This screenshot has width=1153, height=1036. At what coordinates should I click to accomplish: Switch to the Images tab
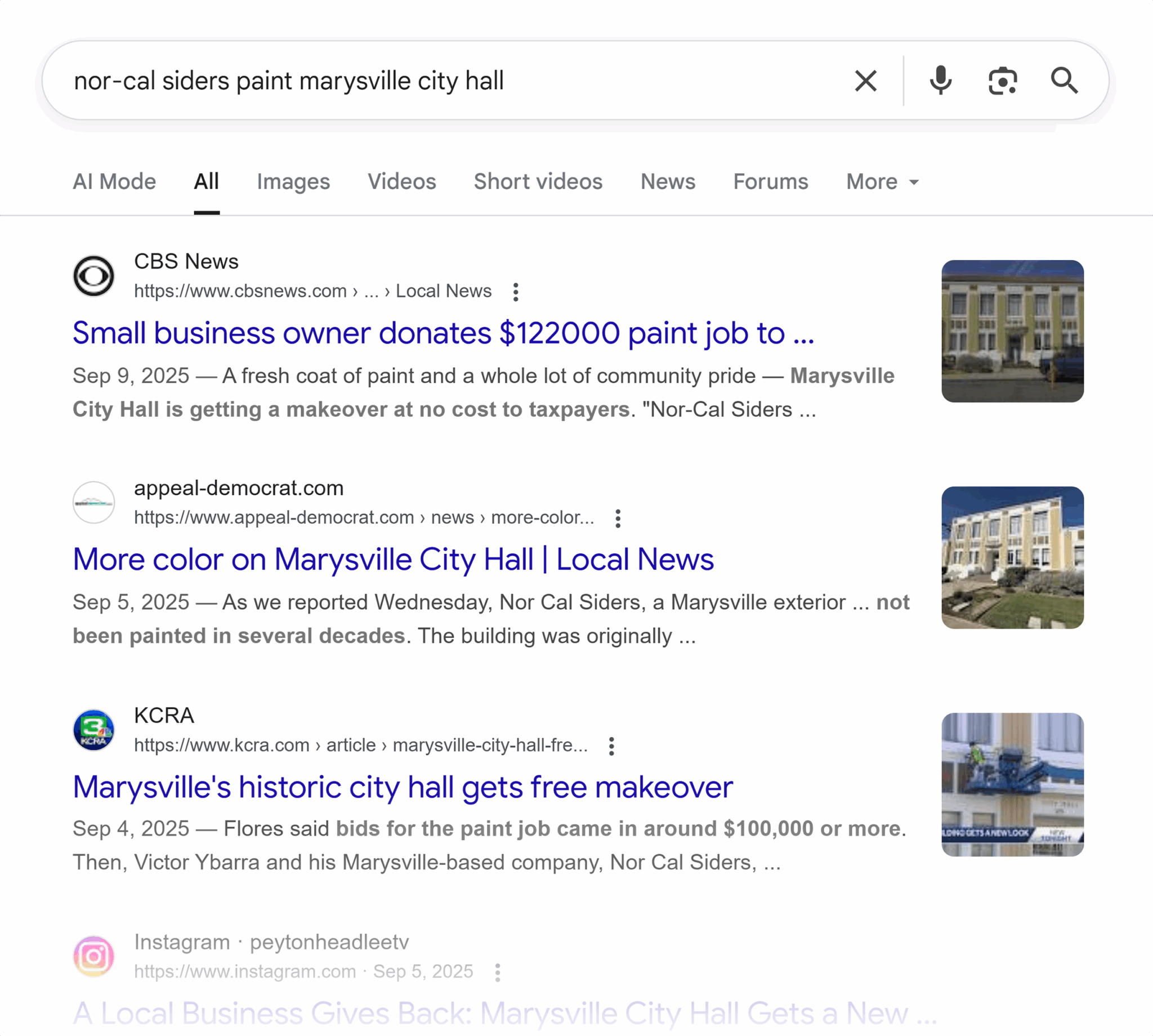click(293, 182)
